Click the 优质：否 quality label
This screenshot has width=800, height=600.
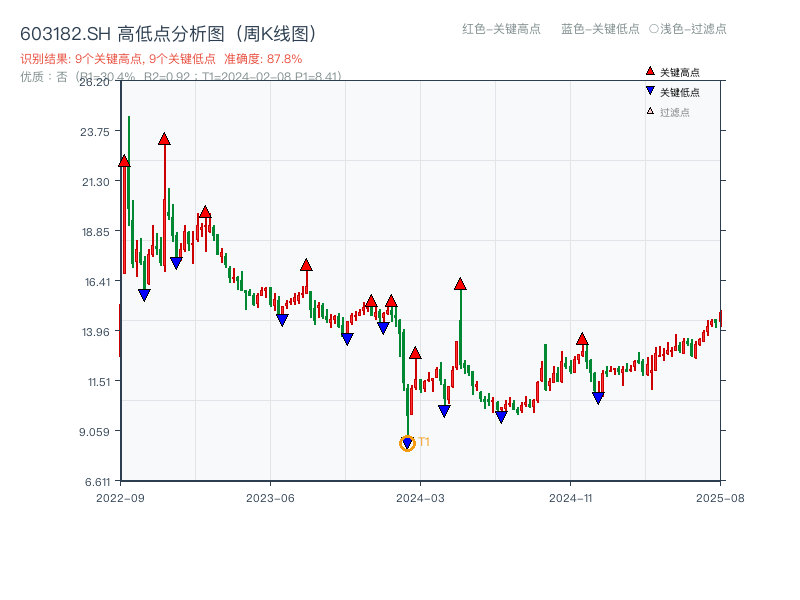click(x=40, y=77)
